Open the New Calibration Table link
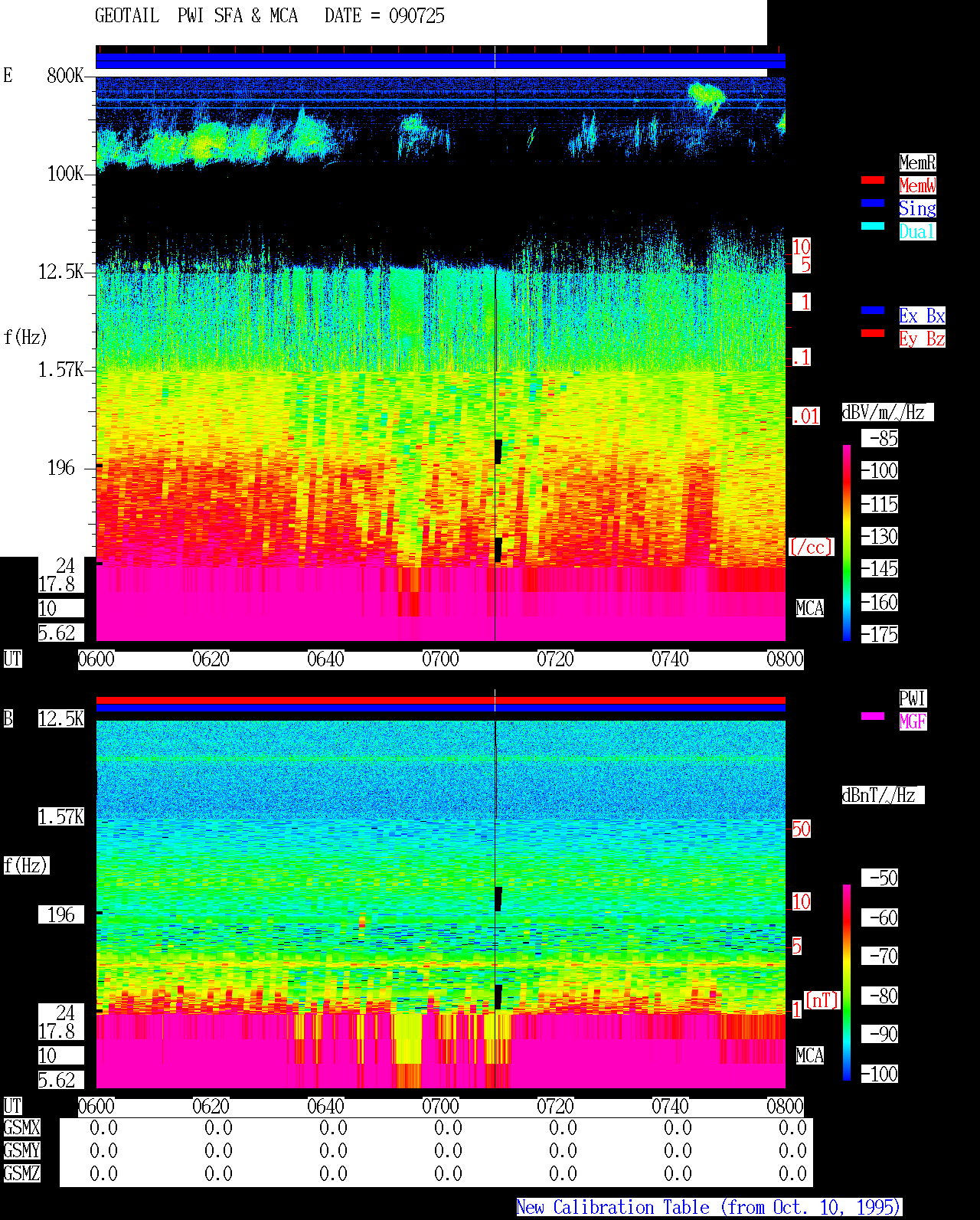The width and height of the screenshot is (980, 1220). 709,1207
